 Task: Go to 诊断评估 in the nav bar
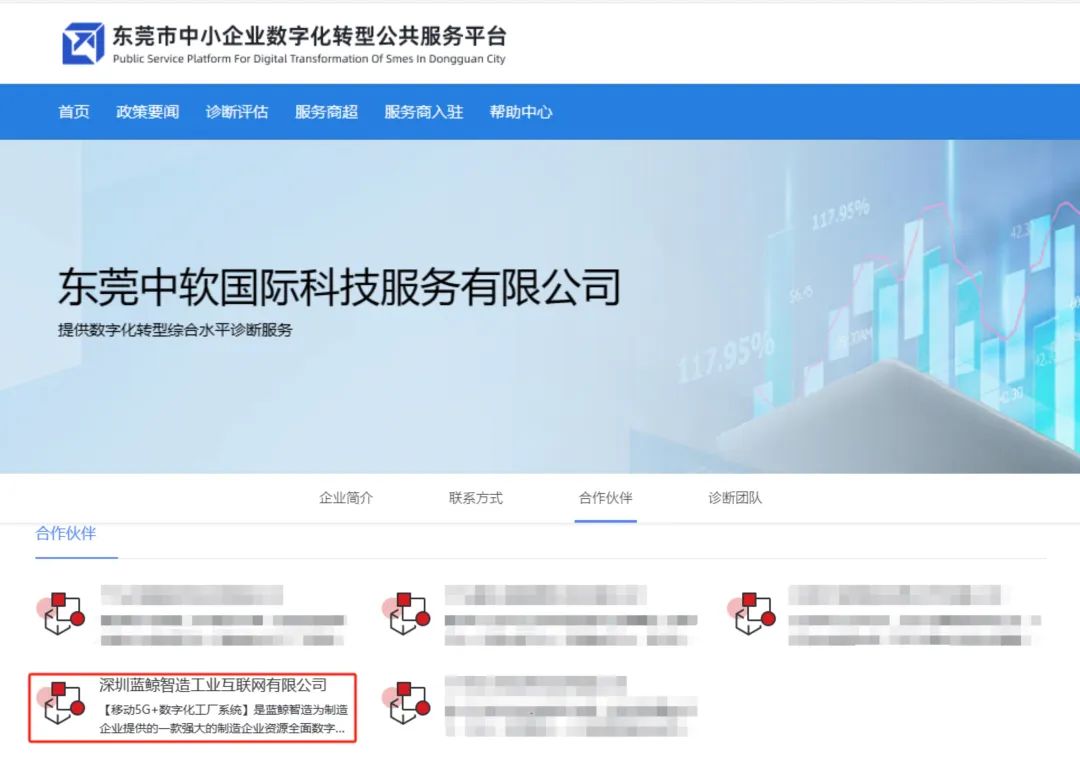[237, 112]
